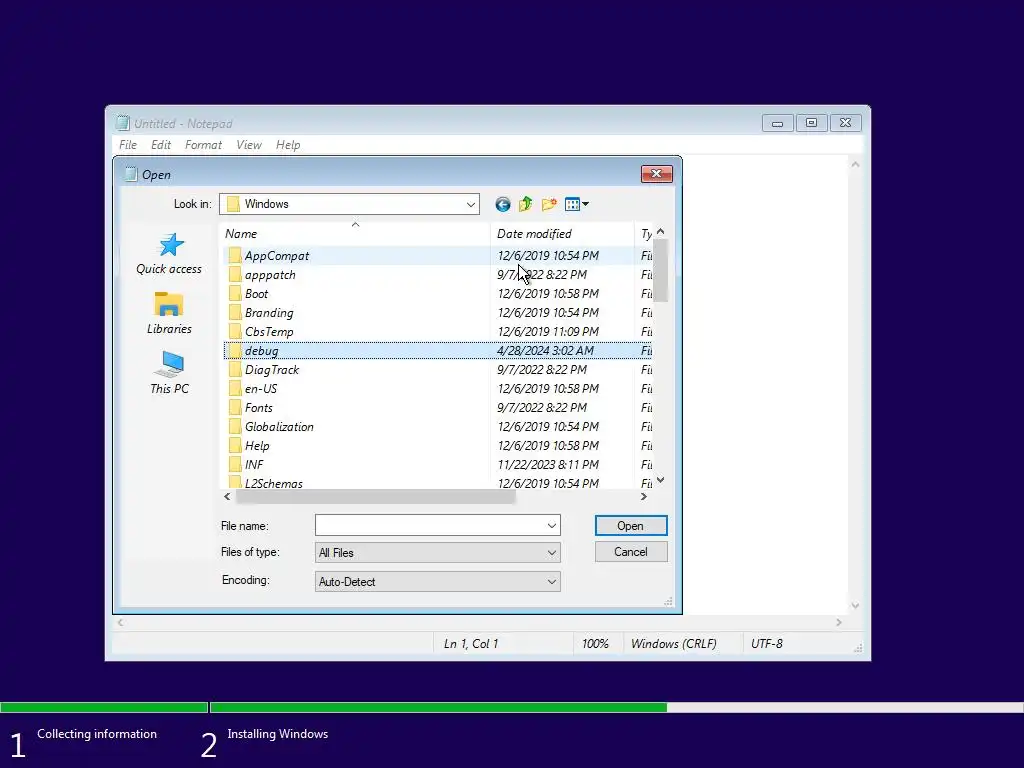Click the AppCompat folder icon

[234, 256]
